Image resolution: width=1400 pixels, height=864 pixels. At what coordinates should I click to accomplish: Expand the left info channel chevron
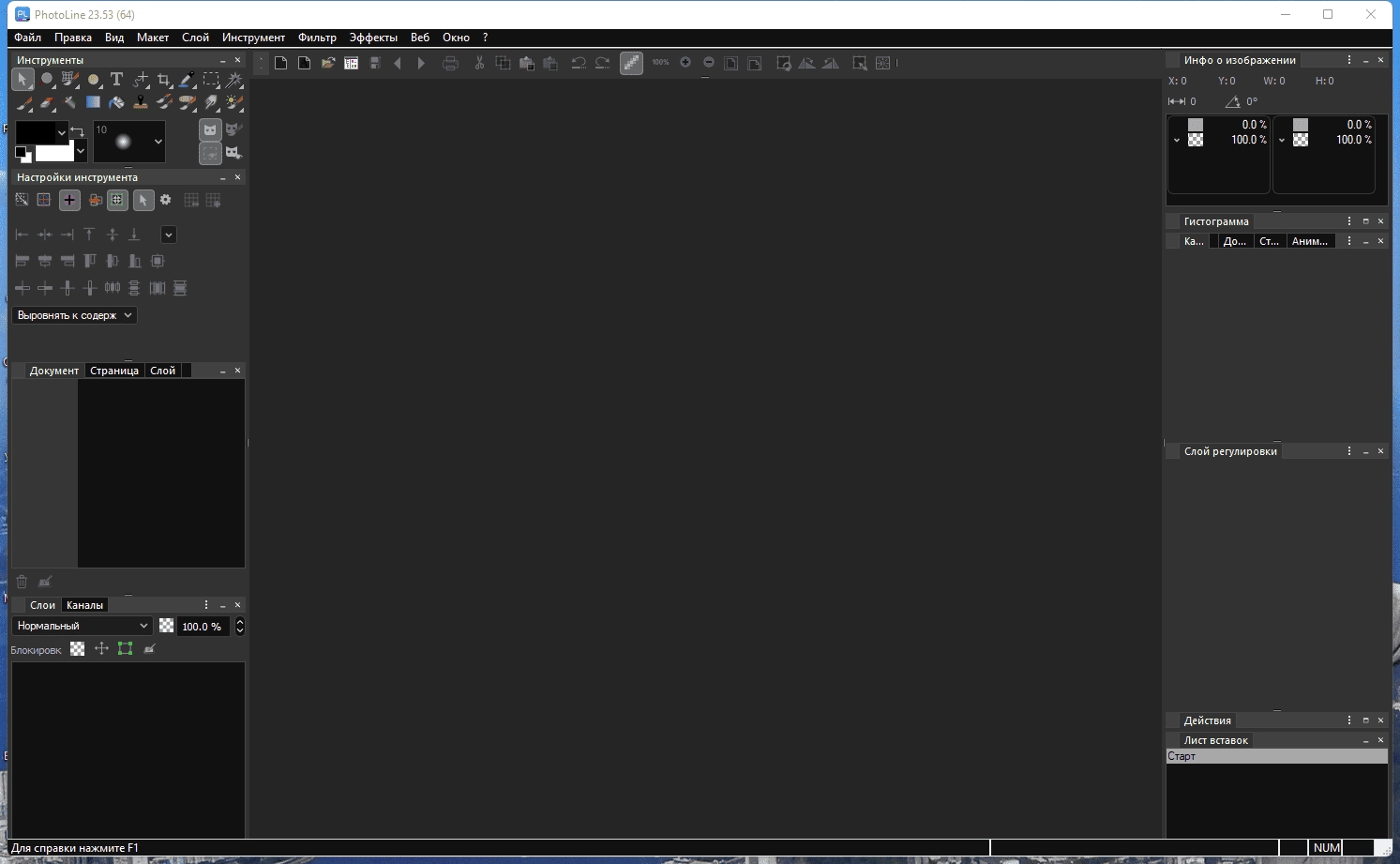(1177, 140)
